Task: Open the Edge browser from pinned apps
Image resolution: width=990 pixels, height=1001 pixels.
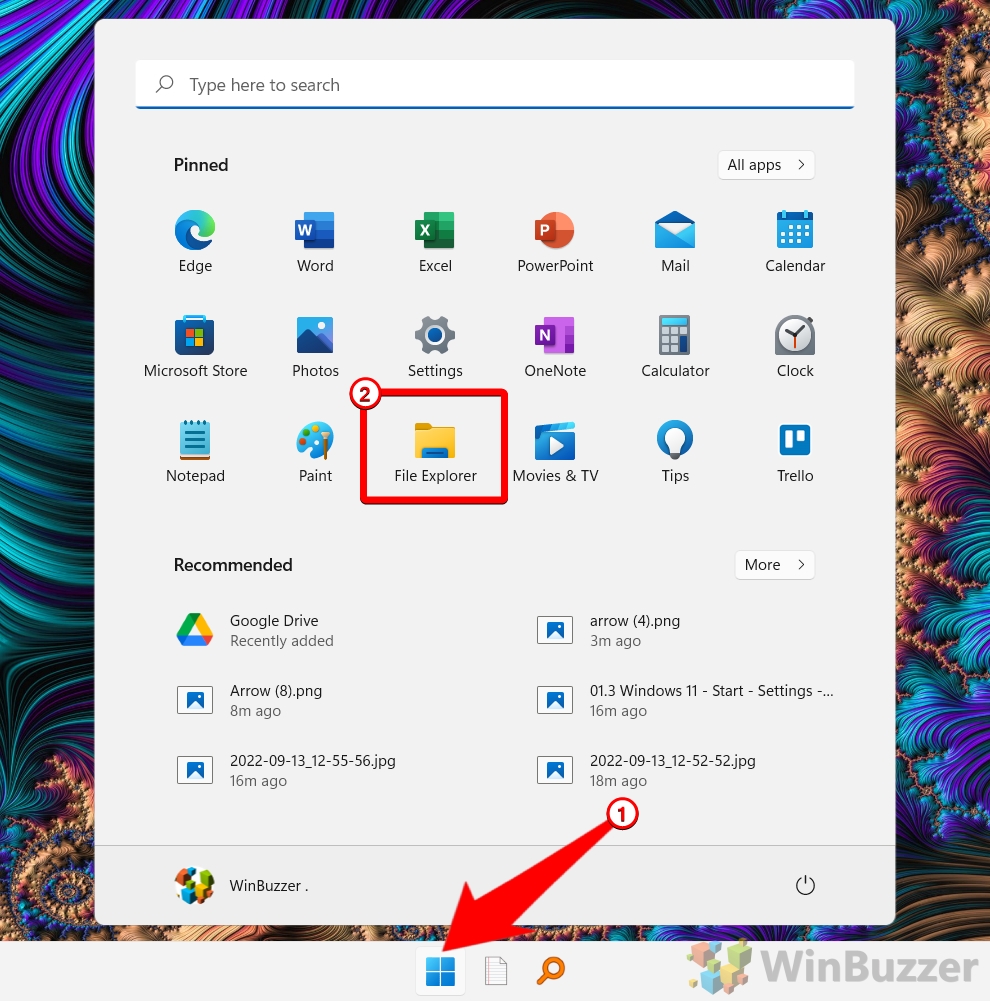Action: [195, 241]
